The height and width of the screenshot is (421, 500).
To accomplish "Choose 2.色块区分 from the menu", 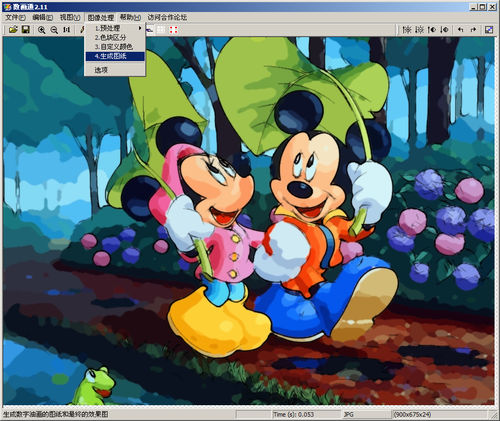I will click(x=115, y=37).
